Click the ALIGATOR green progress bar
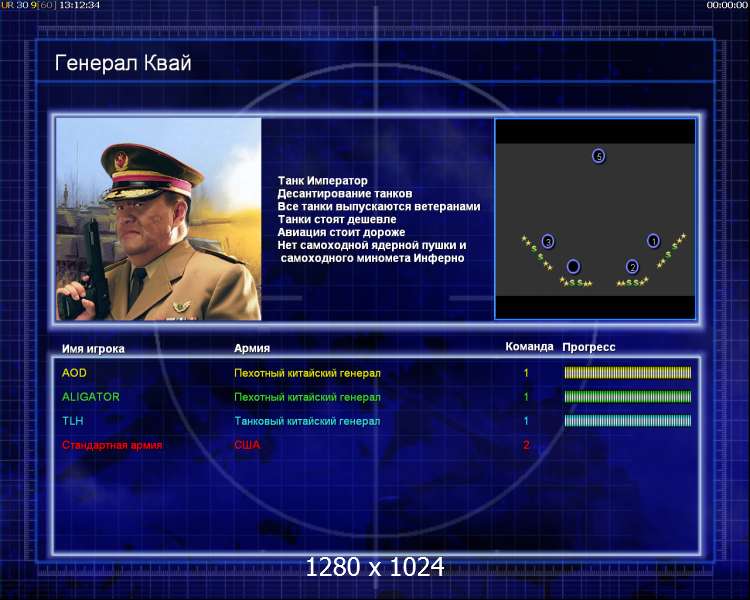The image size is (750, 600). pyautogui.click(x=628, y=397)
